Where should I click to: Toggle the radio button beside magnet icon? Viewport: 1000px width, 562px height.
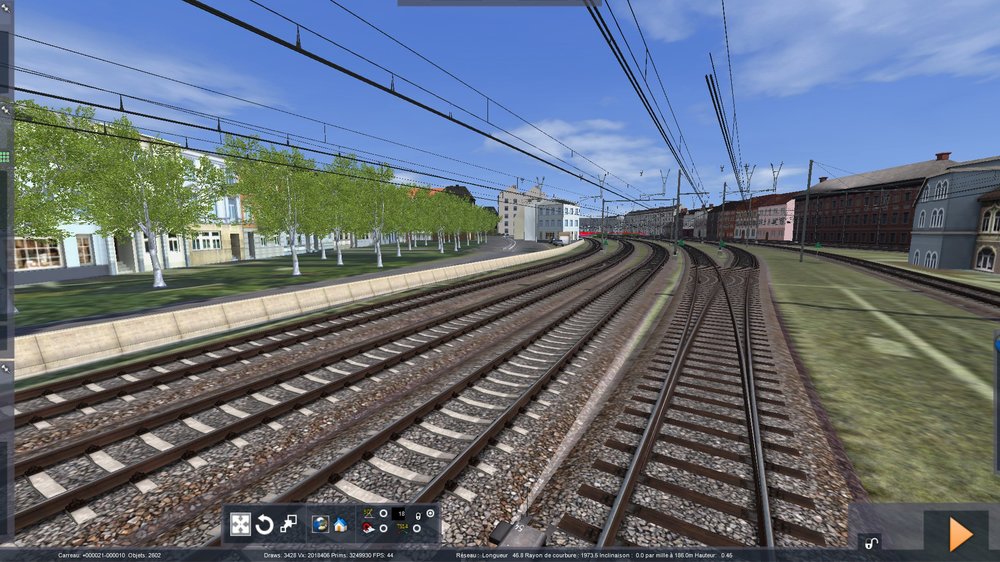coord(383,528)
